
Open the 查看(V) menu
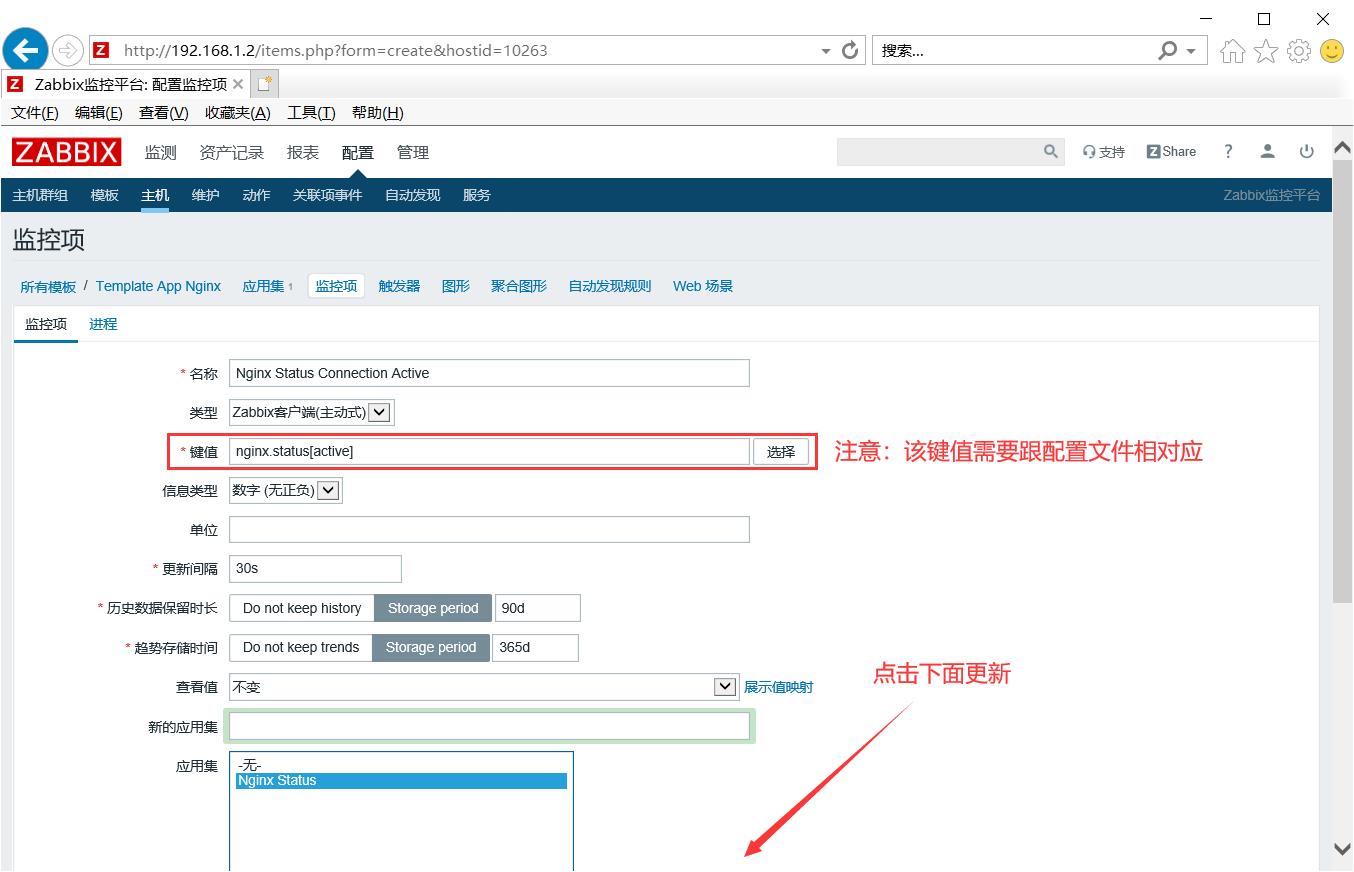[164, 113]
